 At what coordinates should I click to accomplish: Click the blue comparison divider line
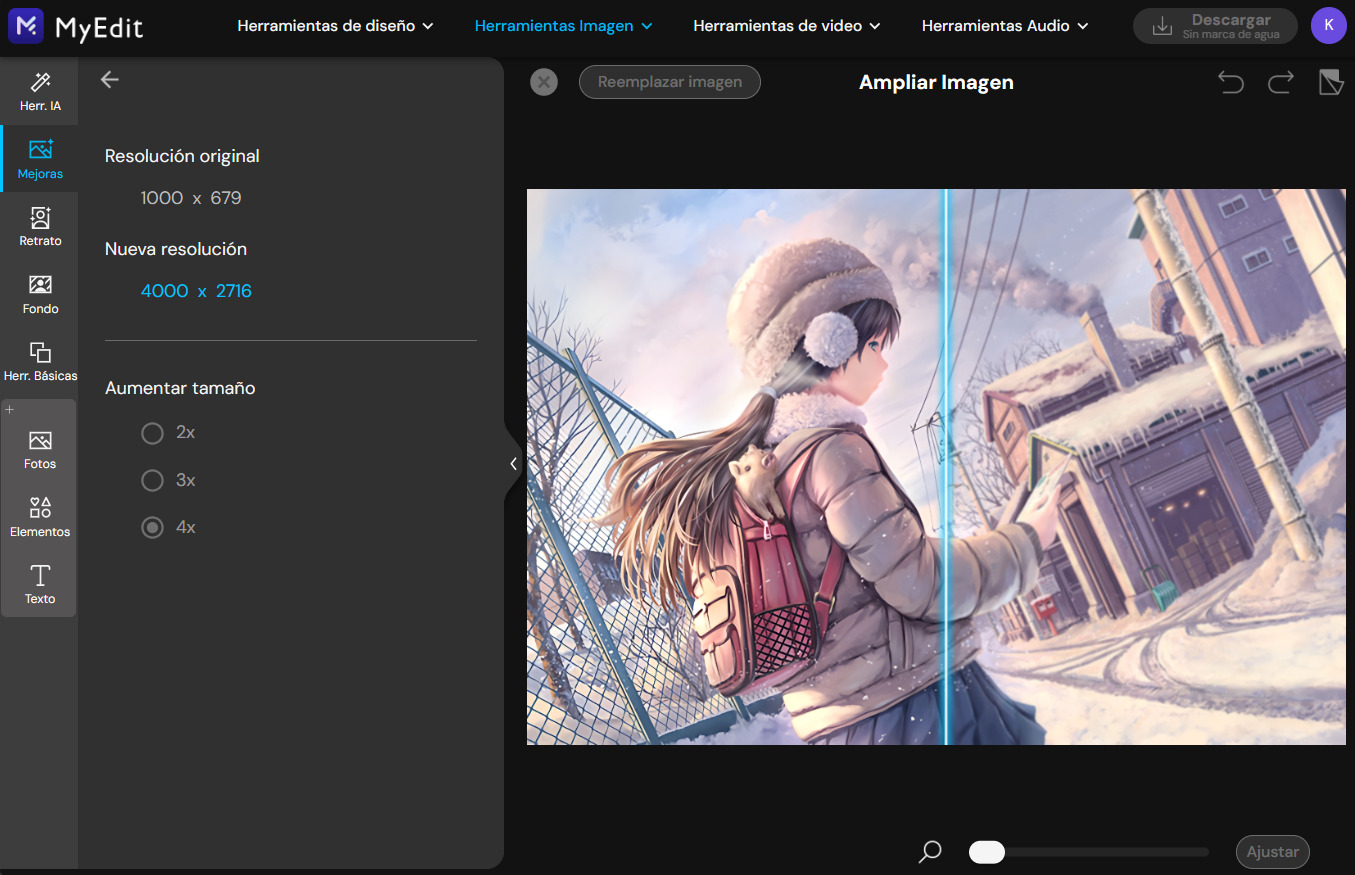click(x=946, y=467)
